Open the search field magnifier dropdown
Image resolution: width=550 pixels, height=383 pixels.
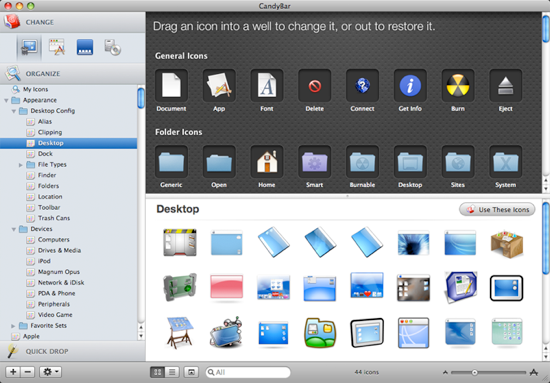coord(211,372)
